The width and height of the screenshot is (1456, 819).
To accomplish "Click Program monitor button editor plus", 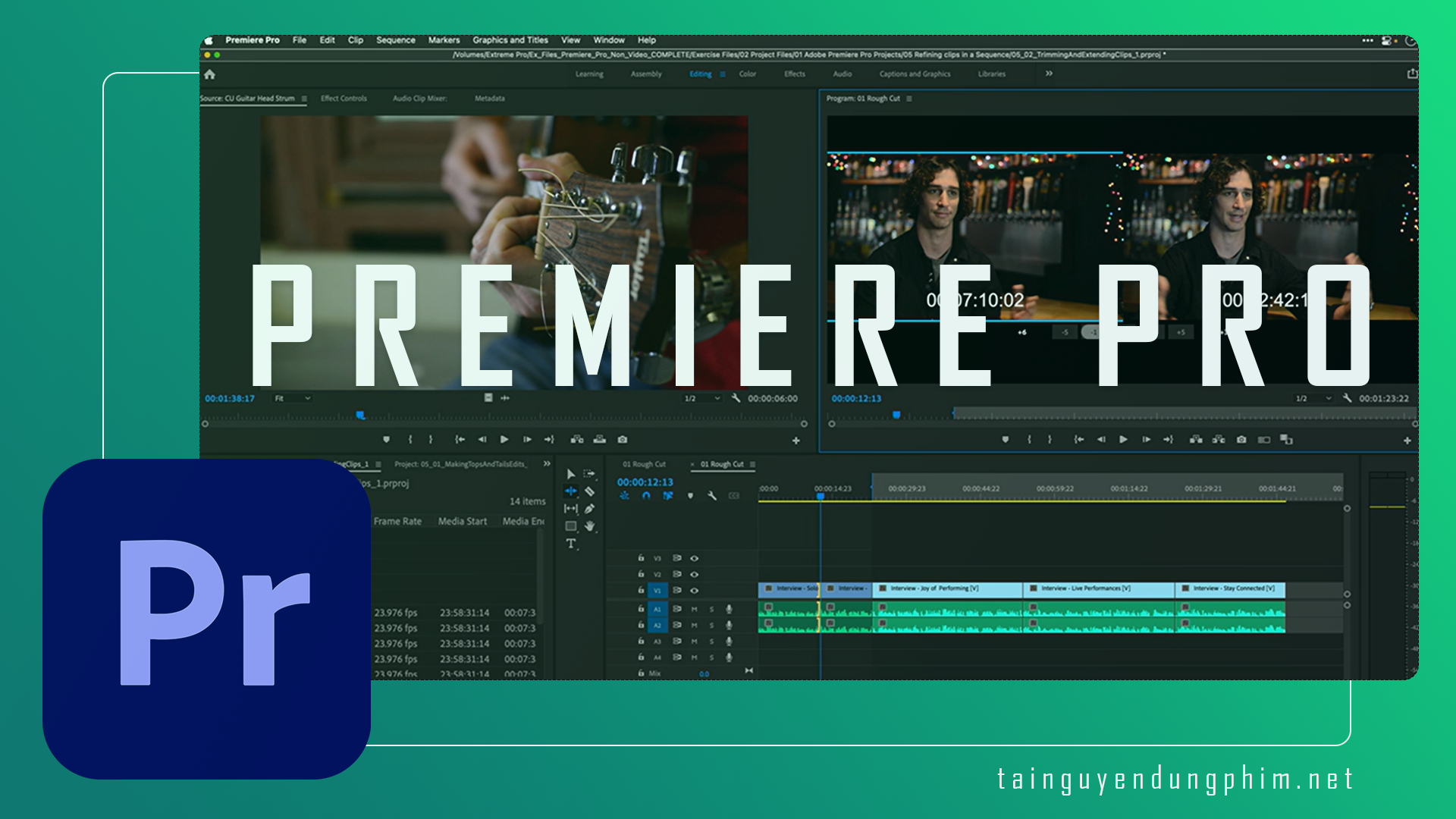I will click(x=1407, y=441).
